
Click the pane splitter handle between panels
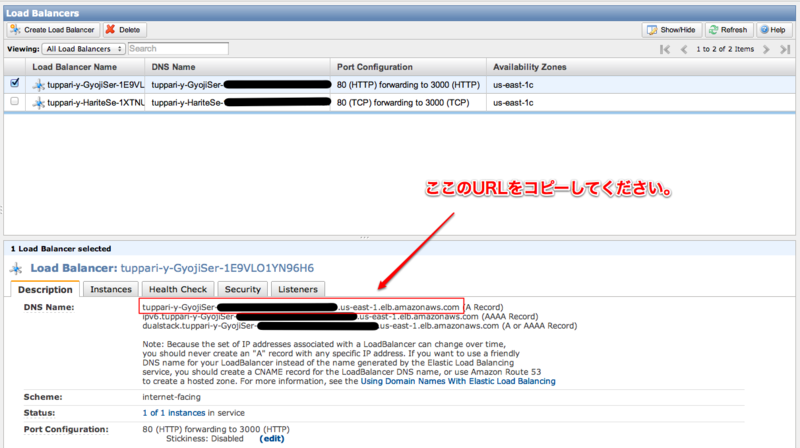(x=364, y=237)
